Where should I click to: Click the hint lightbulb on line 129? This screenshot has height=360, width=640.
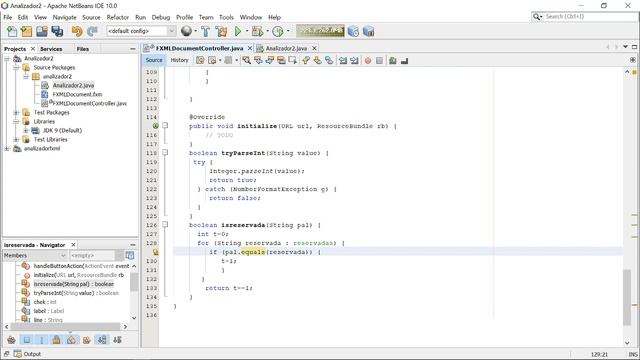[156, 252]
